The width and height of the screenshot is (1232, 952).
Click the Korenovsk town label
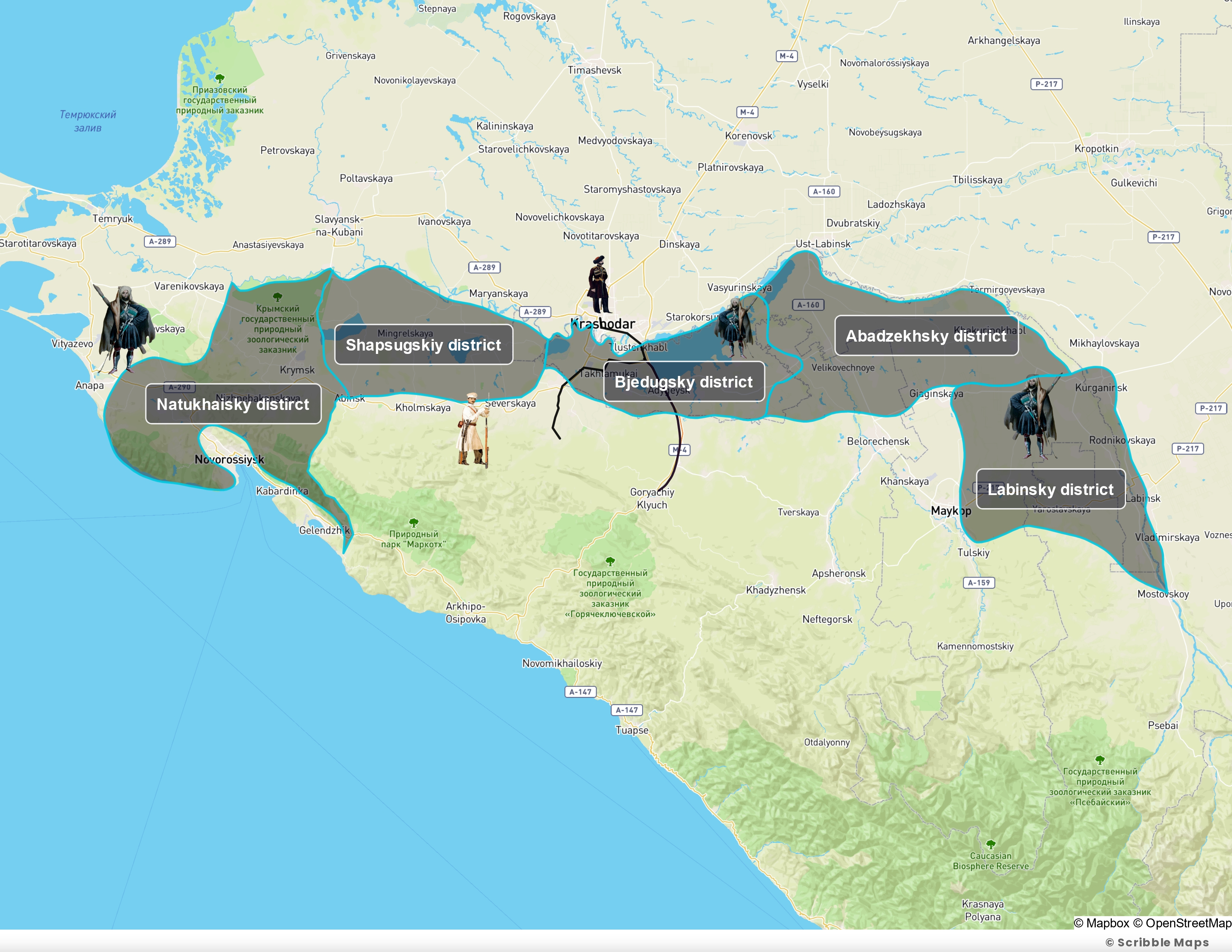coord(749,136)
